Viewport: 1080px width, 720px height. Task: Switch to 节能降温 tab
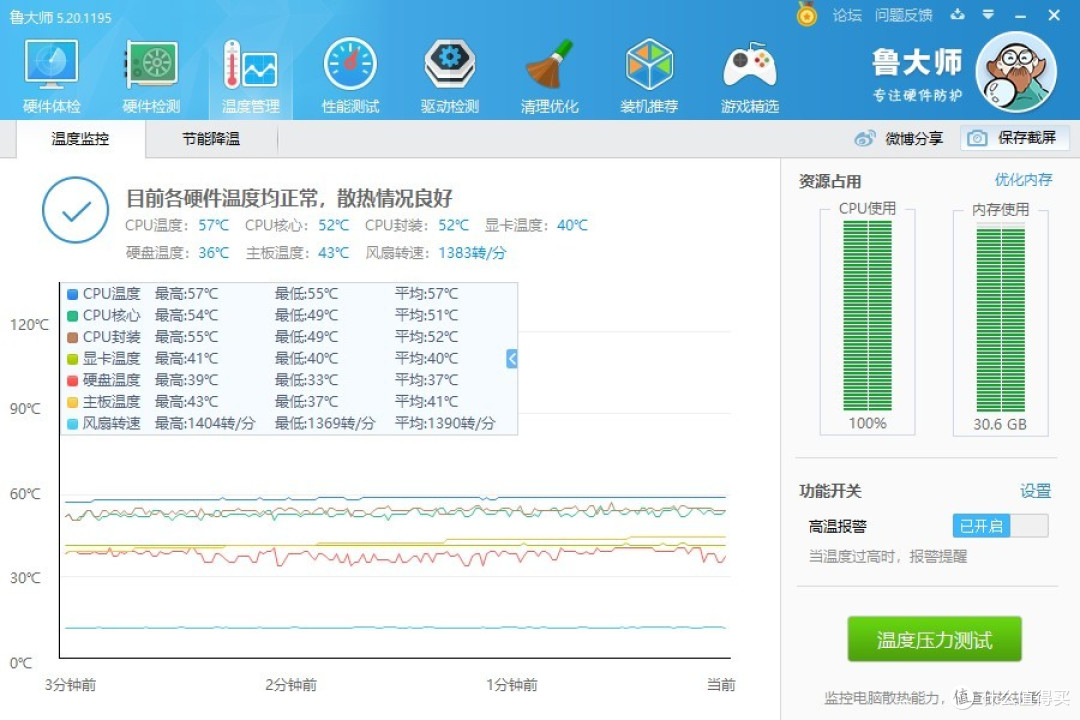211,138
